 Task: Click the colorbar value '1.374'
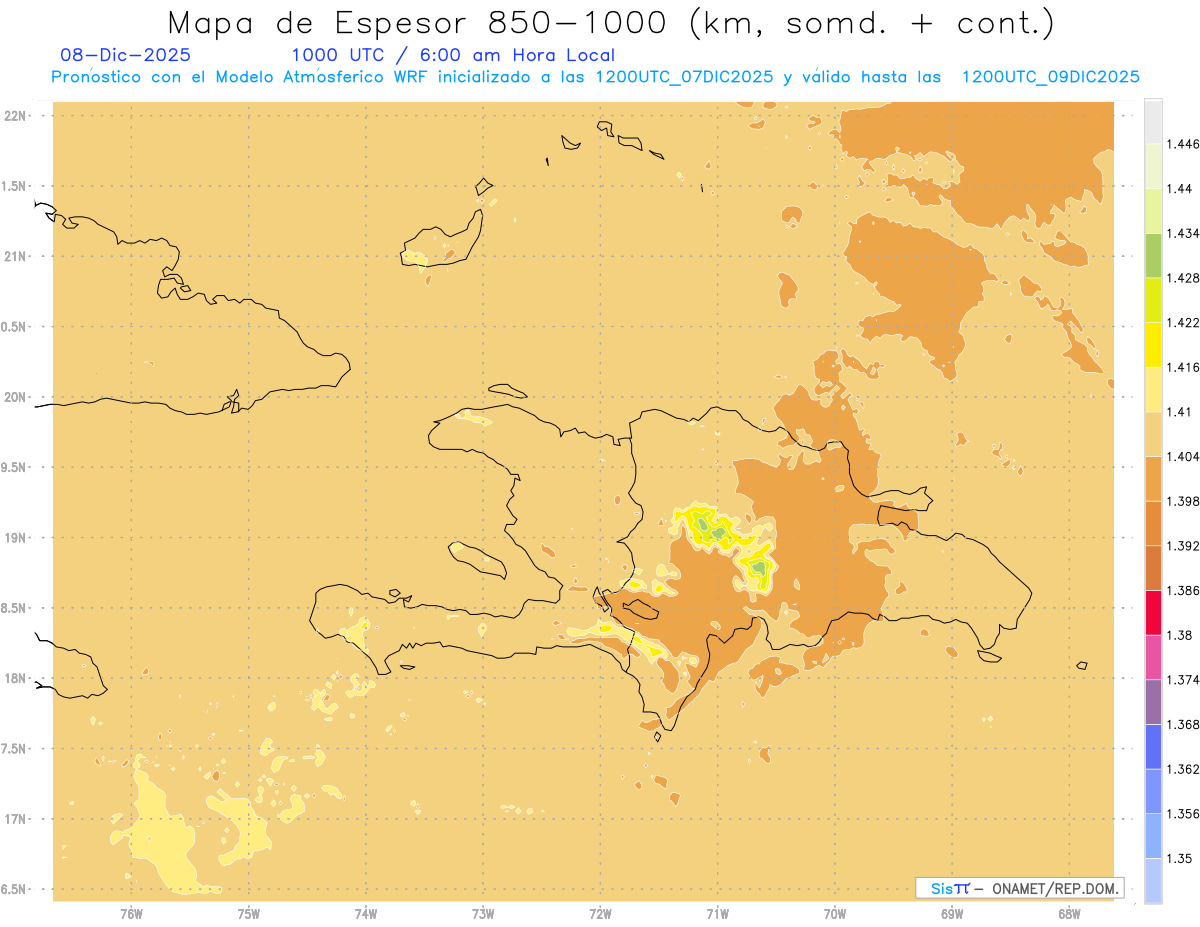tap(1183, 680)
